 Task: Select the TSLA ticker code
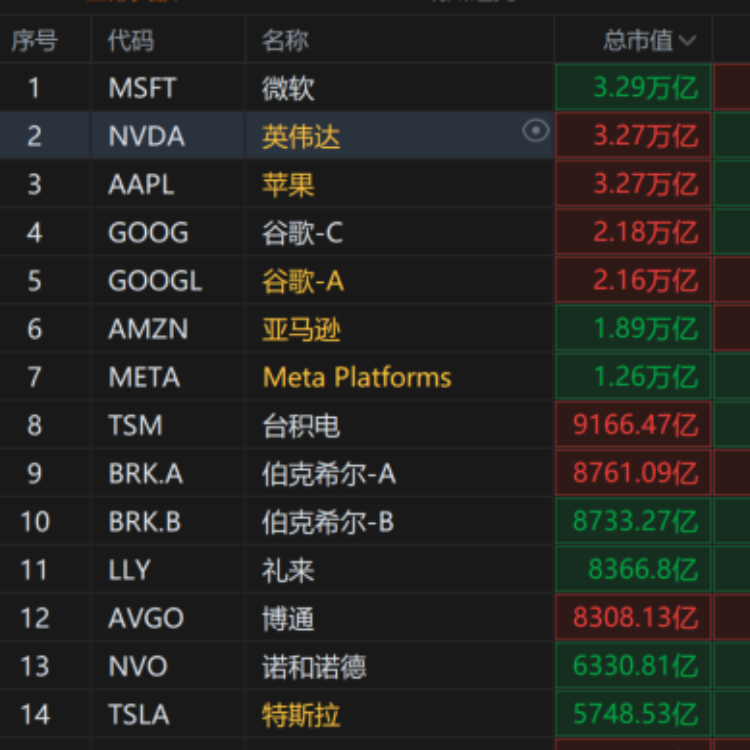(x=139, y=714)
